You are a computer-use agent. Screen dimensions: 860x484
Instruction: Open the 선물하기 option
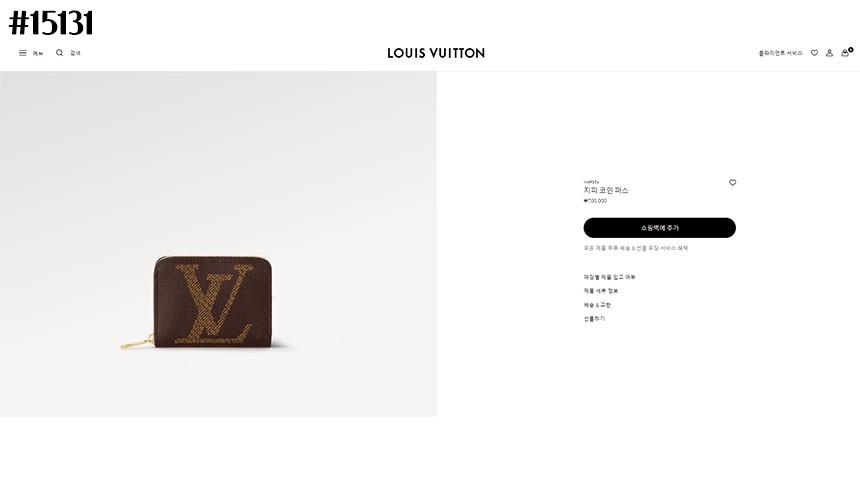coord(594,319)
